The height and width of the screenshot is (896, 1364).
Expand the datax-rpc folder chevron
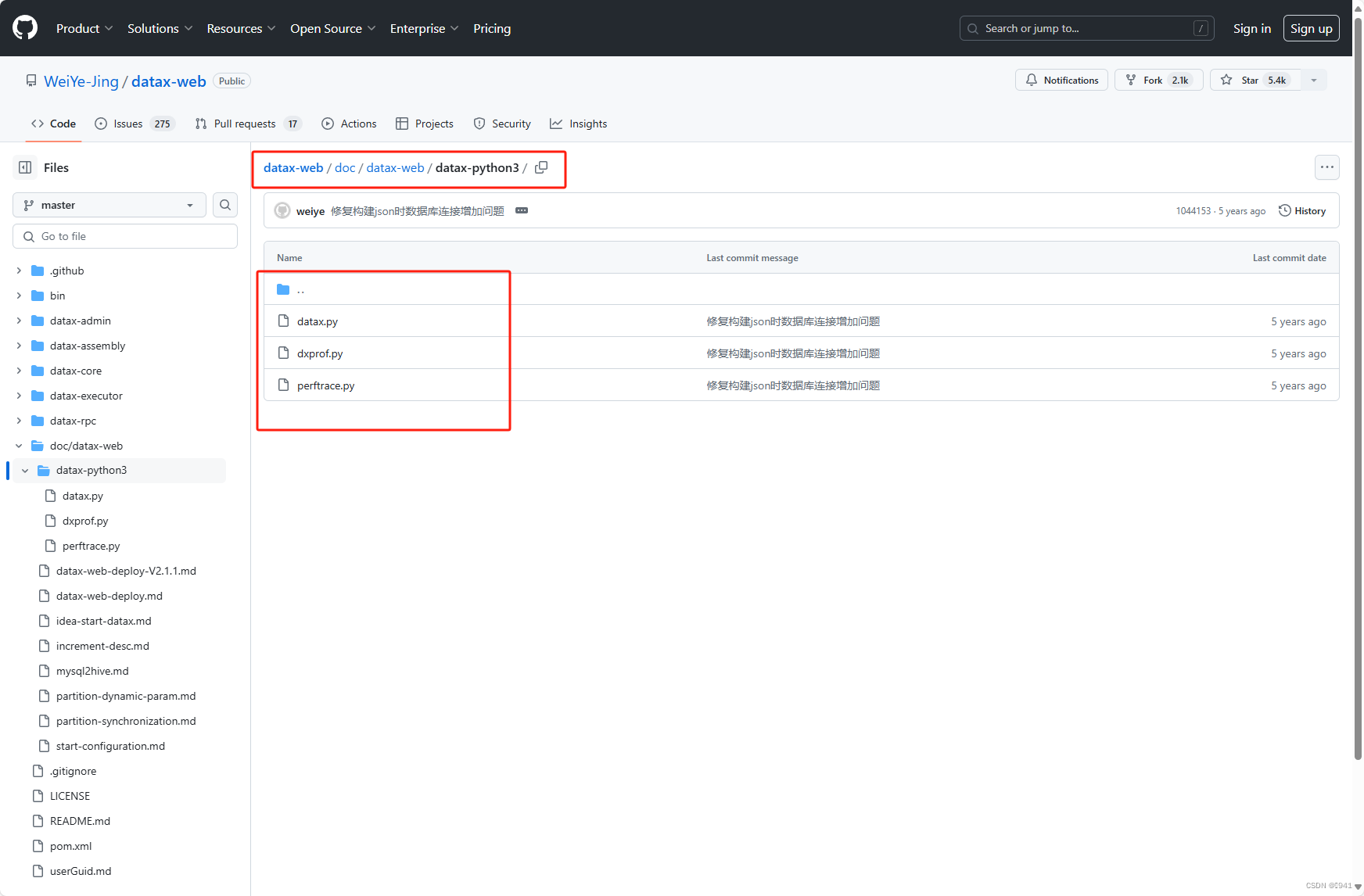tap(19, 421)
